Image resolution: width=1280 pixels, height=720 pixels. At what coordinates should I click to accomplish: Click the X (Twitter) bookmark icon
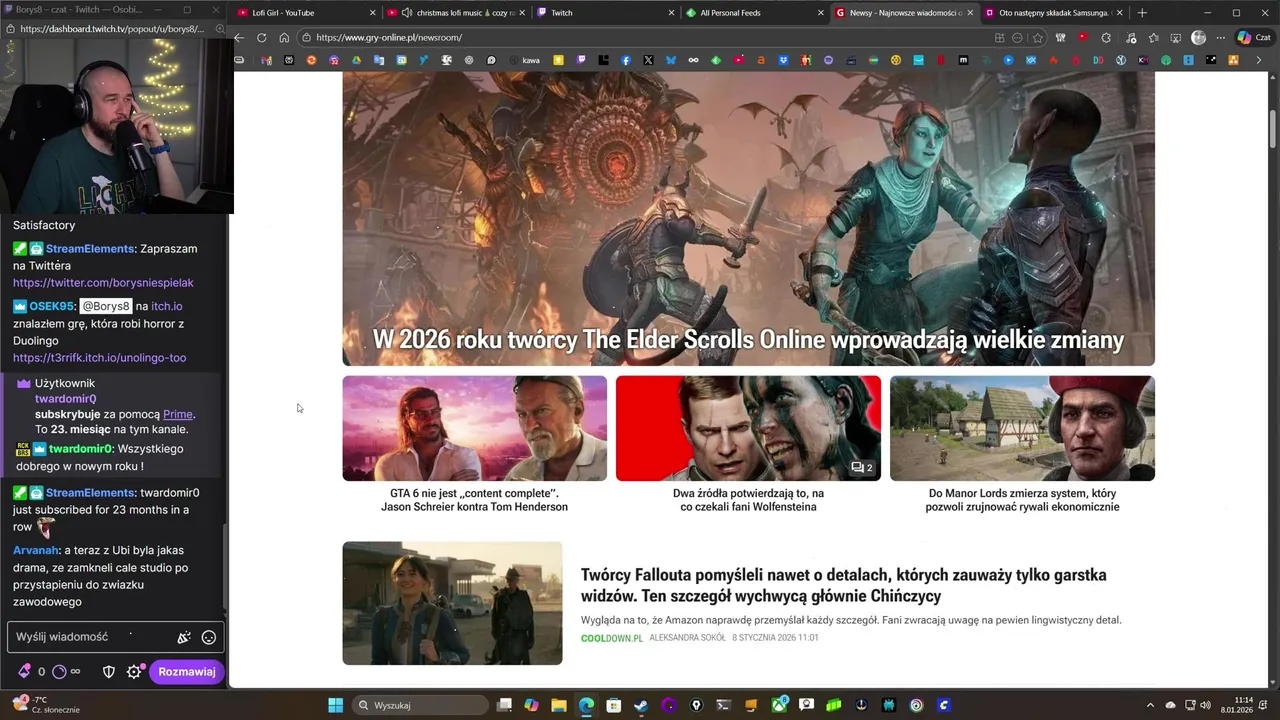click(648, 60)
